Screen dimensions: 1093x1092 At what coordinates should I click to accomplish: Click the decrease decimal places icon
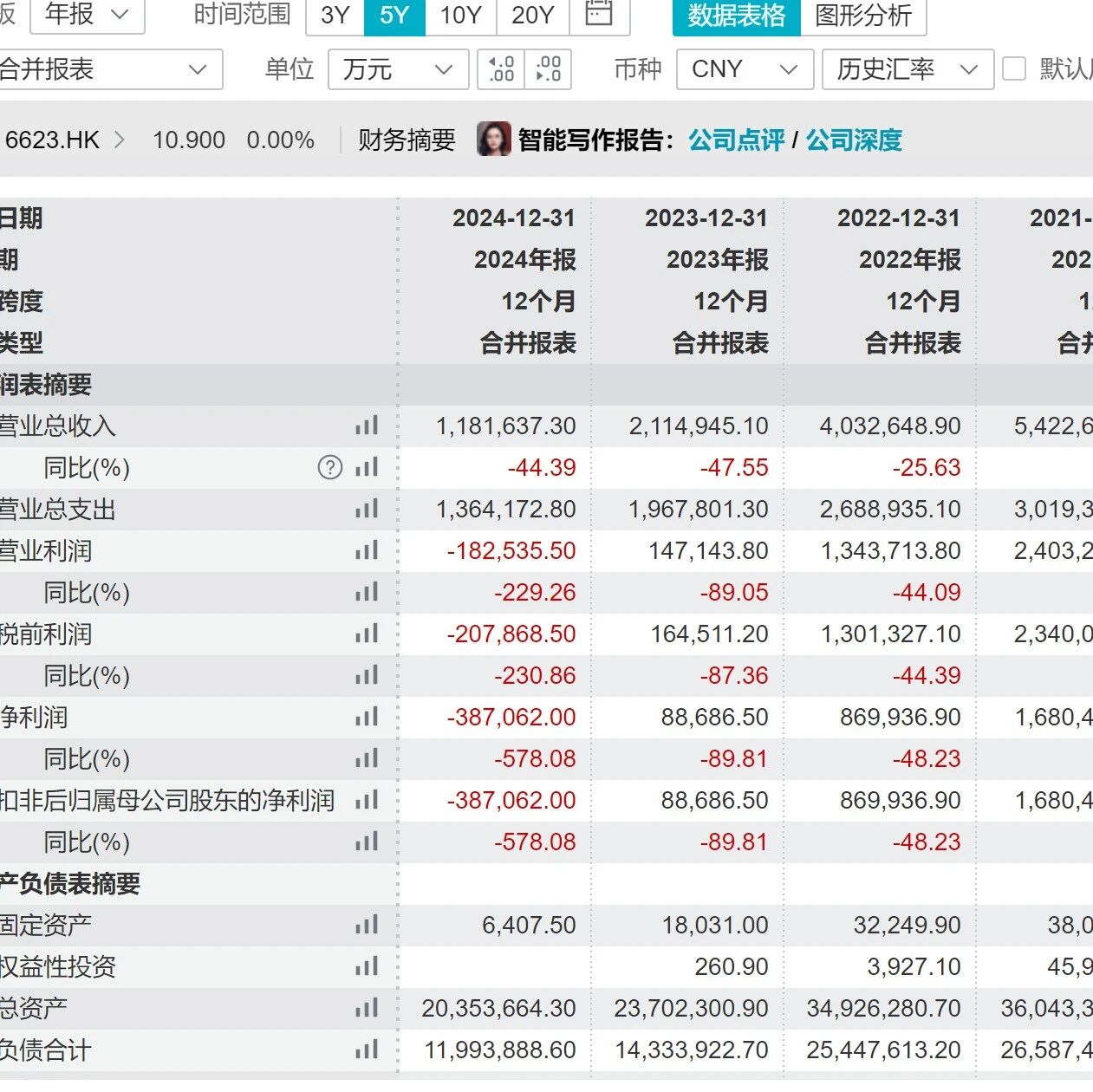(x=548, y=69)
